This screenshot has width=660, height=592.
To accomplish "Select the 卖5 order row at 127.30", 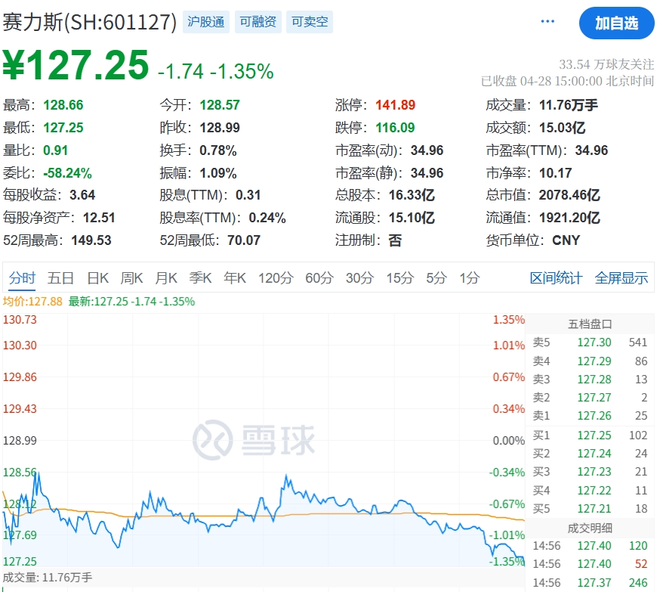I will [x=590, y=342].
